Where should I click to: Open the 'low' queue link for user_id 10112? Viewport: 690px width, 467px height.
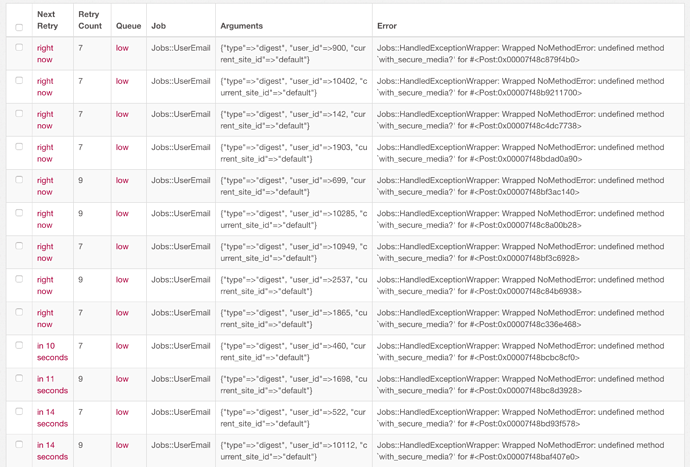[122, 445]
